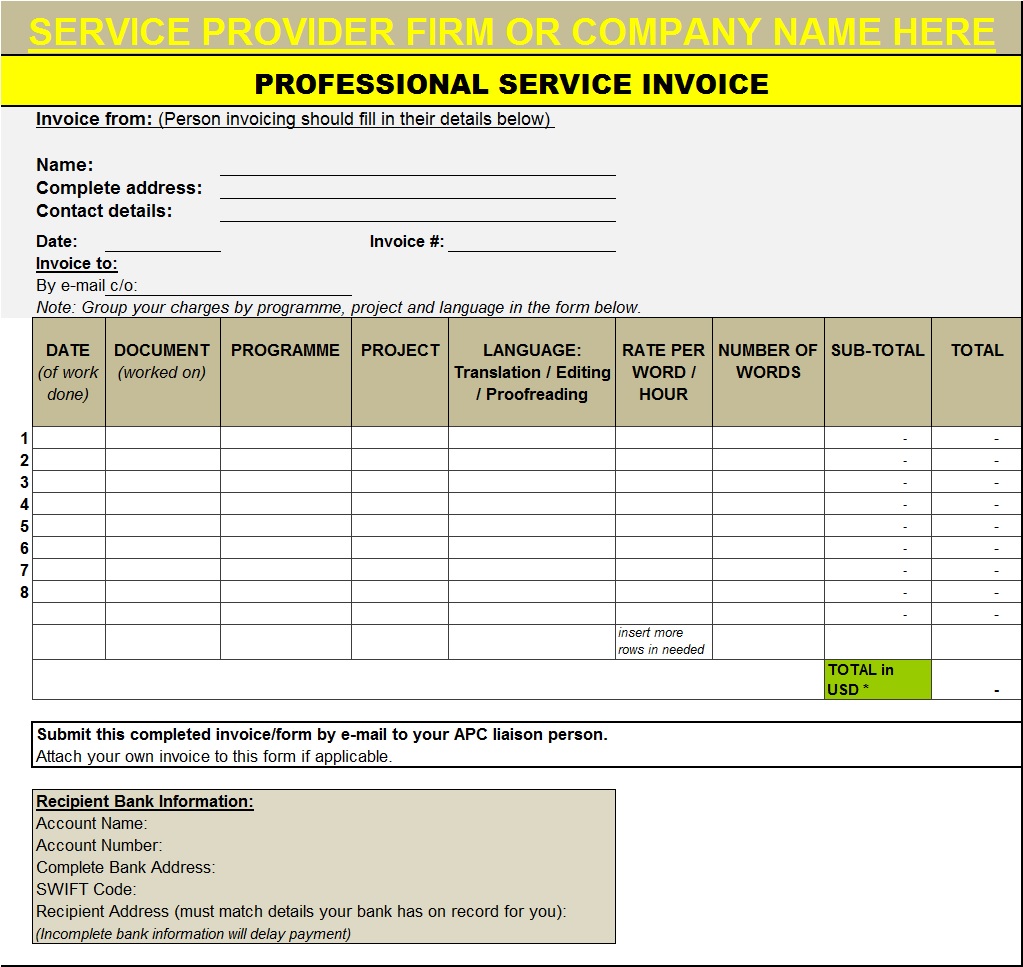Click the 'Submit this completed invoice' instruction
This screenshot has height=967, width=1023.
point(322,735)
